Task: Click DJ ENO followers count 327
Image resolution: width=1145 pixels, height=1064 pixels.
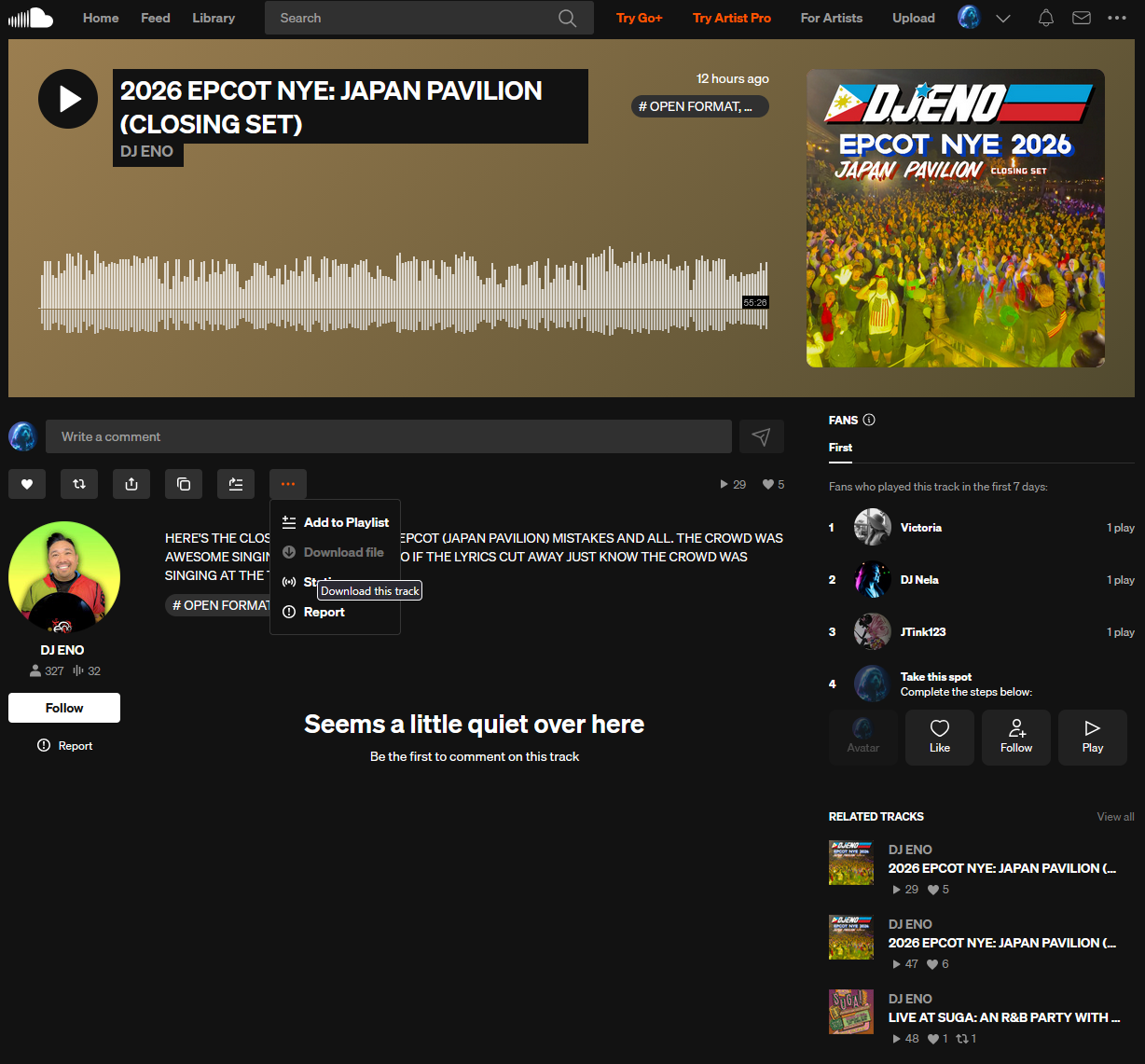Action: pos(48,670)
